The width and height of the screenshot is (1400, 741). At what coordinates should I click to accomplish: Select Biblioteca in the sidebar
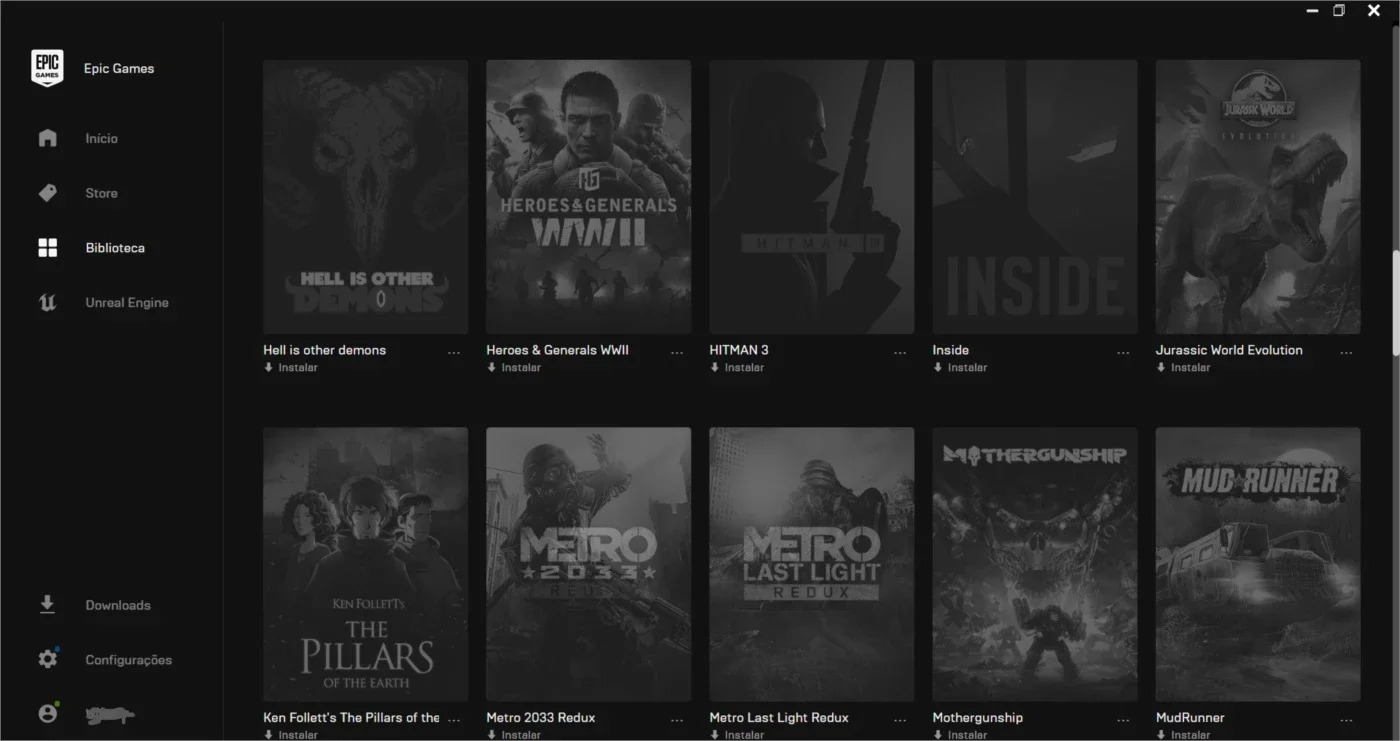coord(115,248)
